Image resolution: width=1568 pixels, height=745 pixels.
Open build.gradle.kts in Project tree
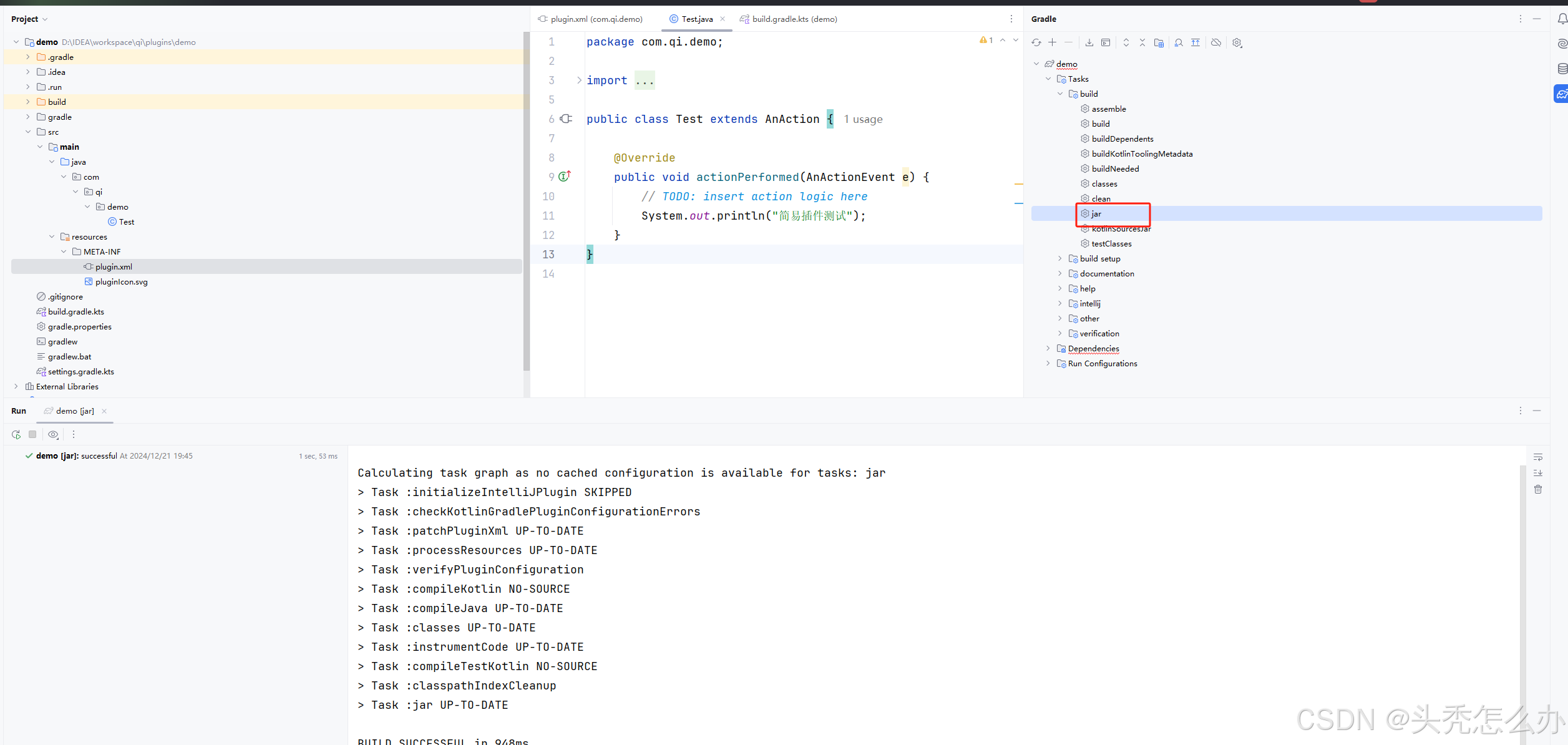(75, 311)
